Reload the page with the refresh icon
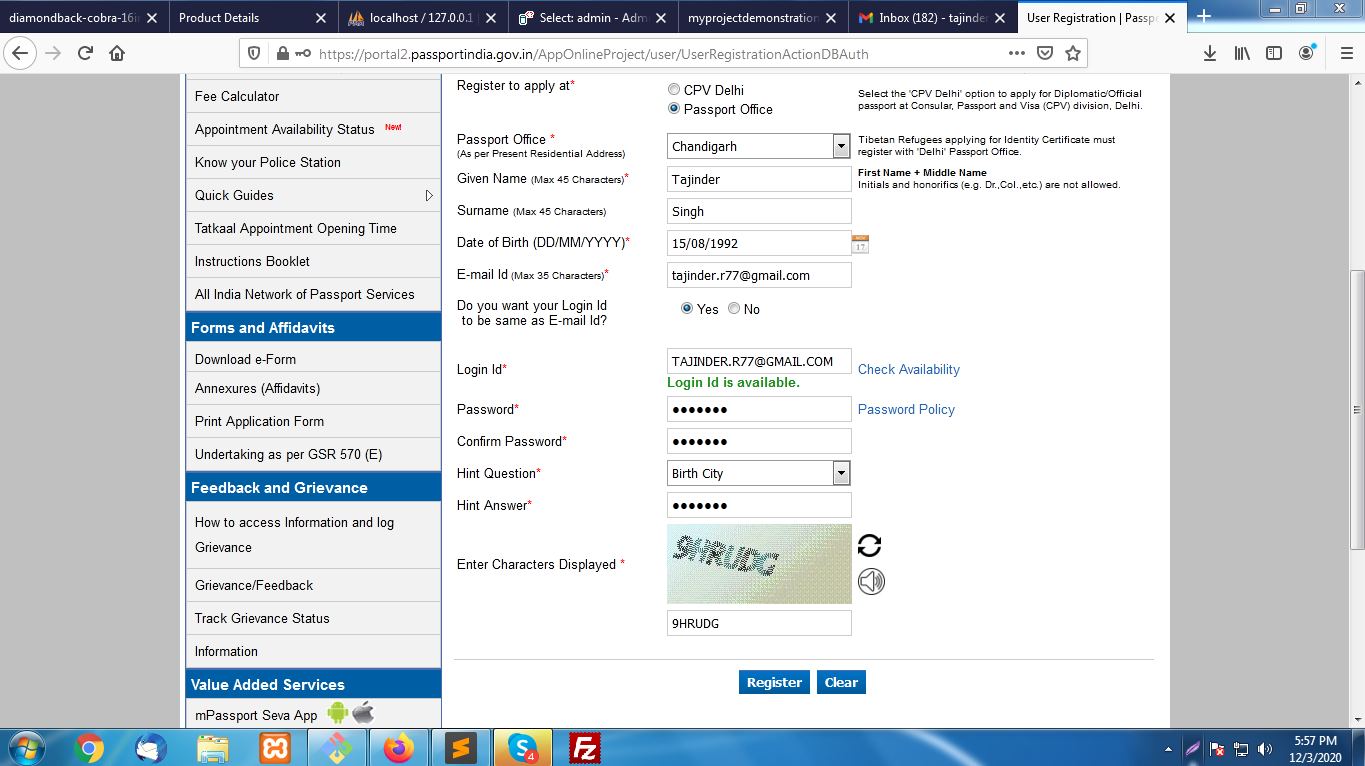This screenshot has height=766, width=1365. (85, 53)
